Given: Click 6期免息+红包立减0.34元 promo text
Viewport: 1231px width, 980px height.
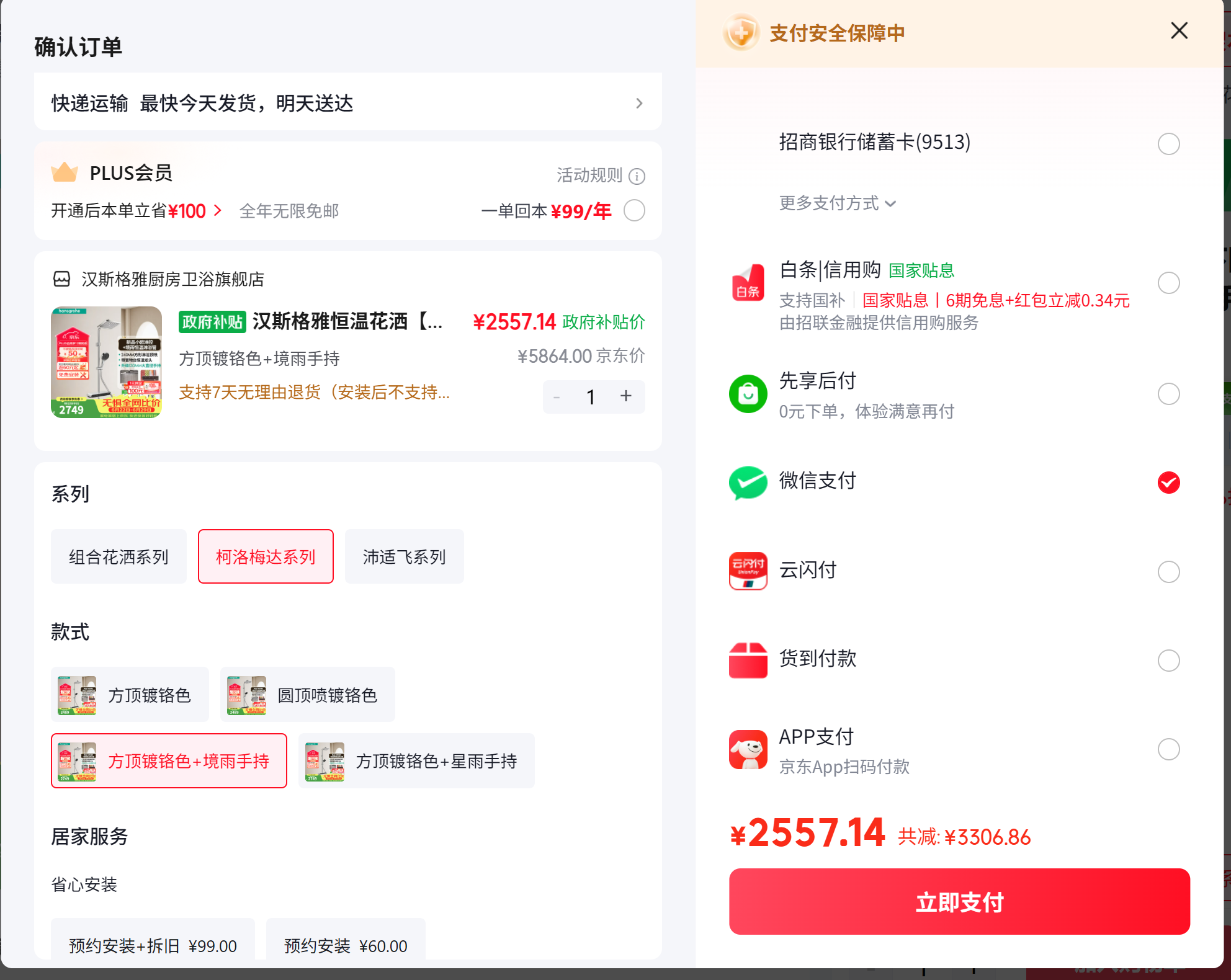Looking at the screenshot, I should pos(1037,300).
